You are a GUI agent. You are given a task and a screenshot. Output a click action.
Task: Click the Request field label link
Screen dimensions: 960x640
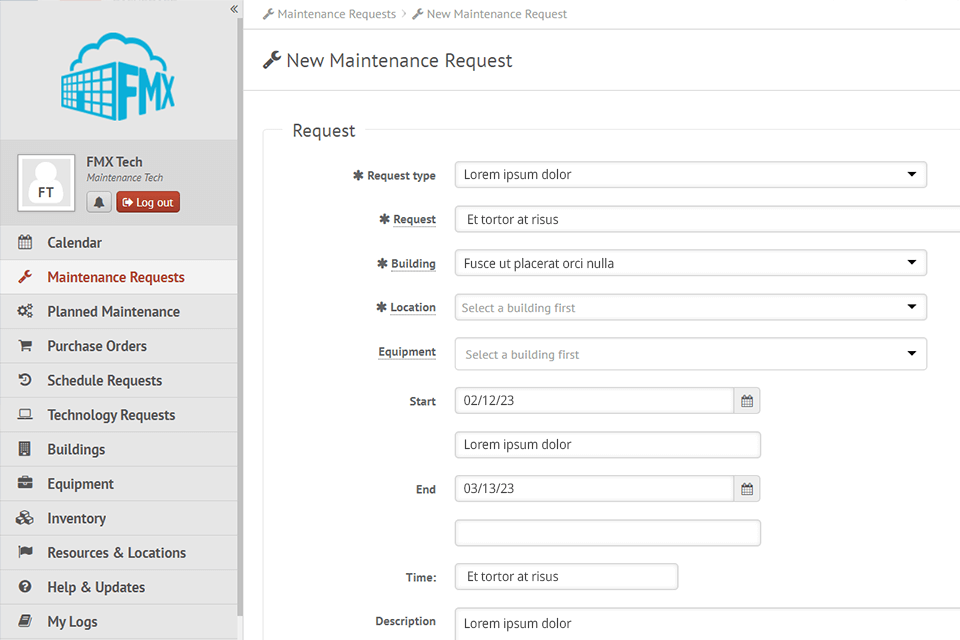(414, 219)
